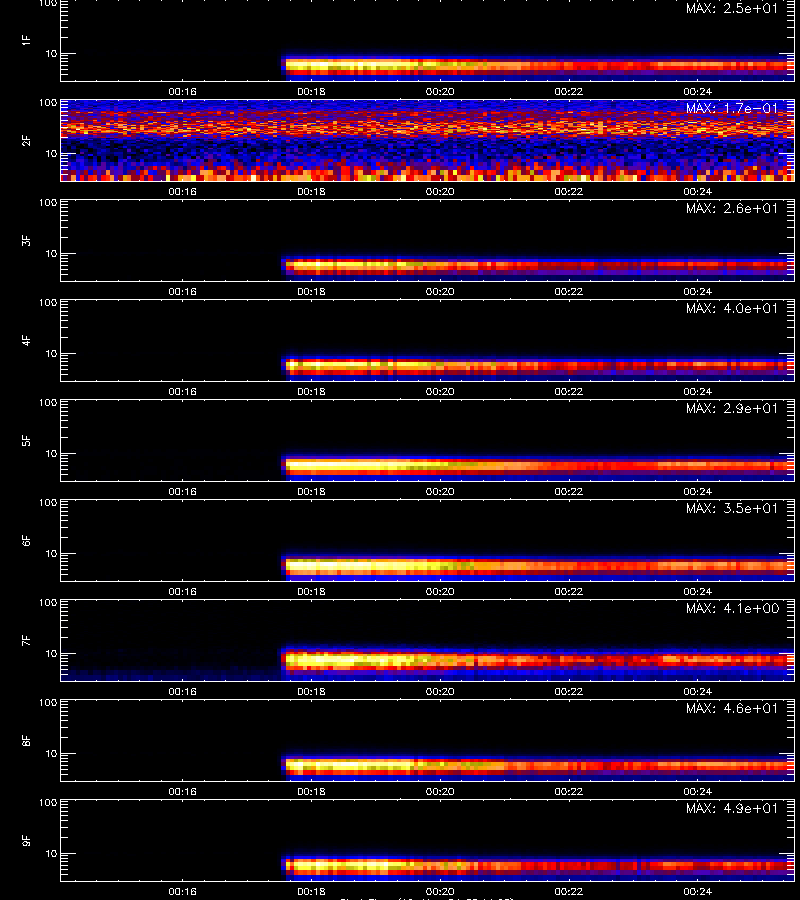Select the MAX: 2.6e+01 readout

point(732,208)
